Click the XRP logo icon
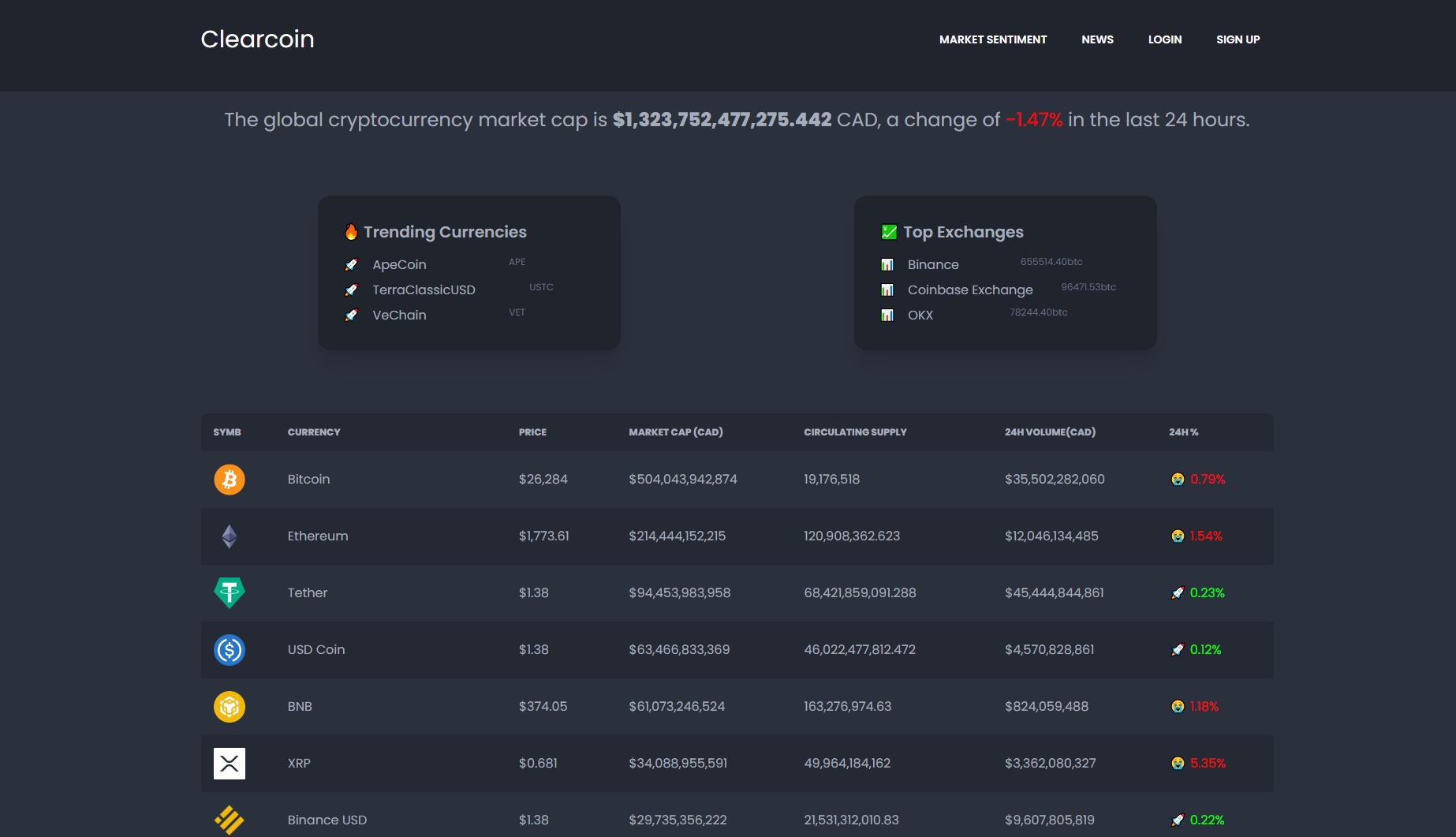1456x837 pixels. pos(229,763)
